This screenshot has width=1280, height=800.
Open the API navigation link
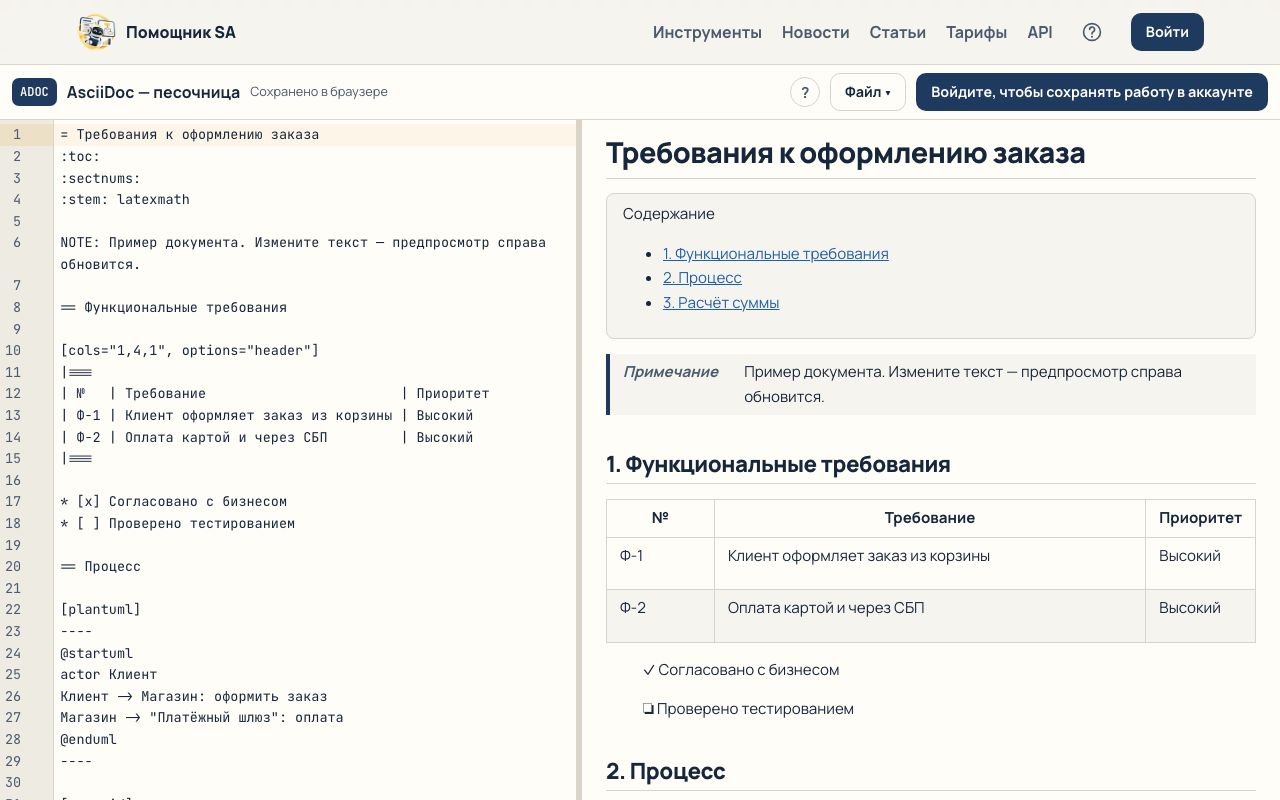coord(1040,32)
